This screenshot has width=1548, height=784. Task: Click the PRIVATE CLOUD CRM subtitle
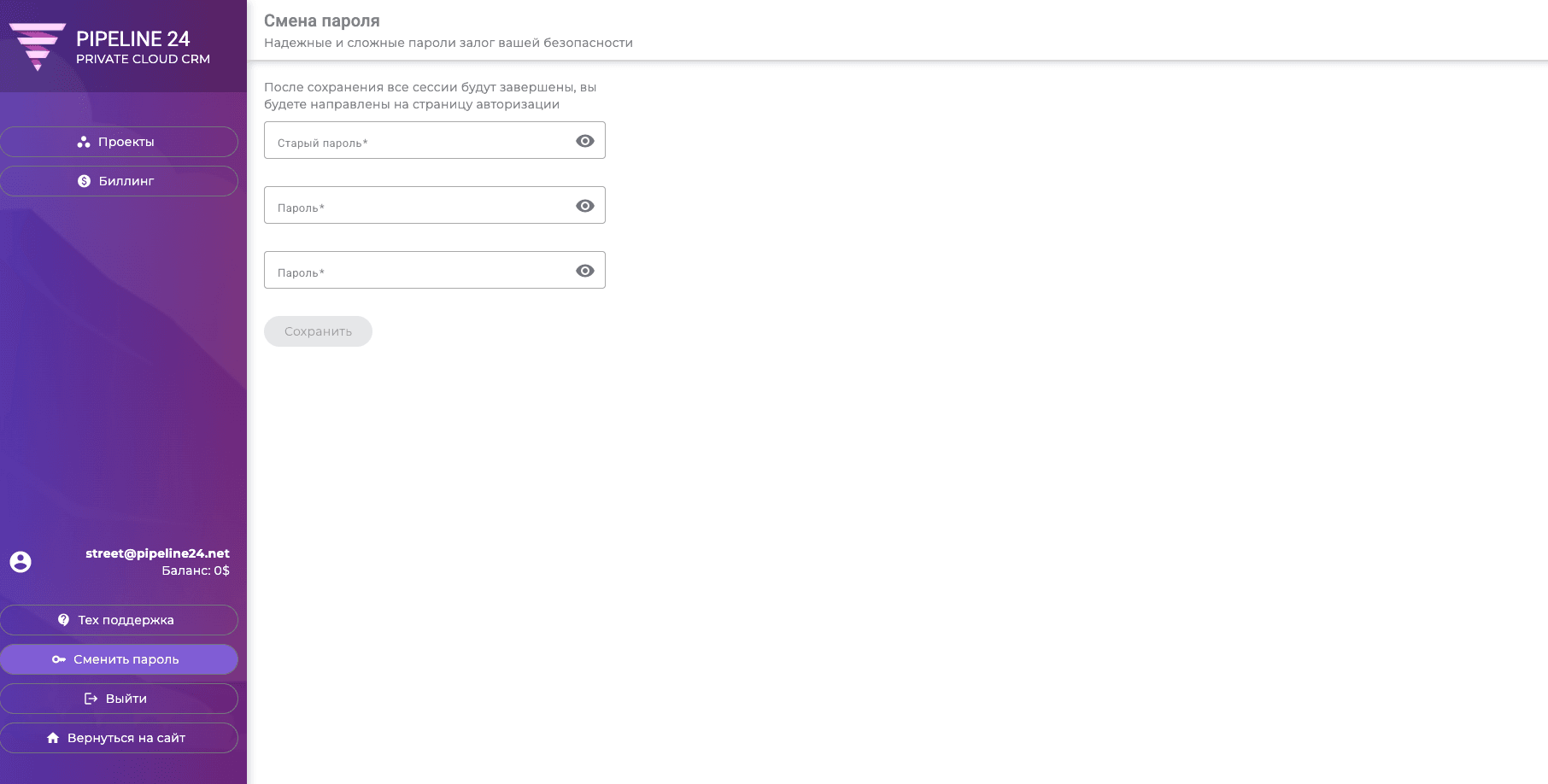143,59
